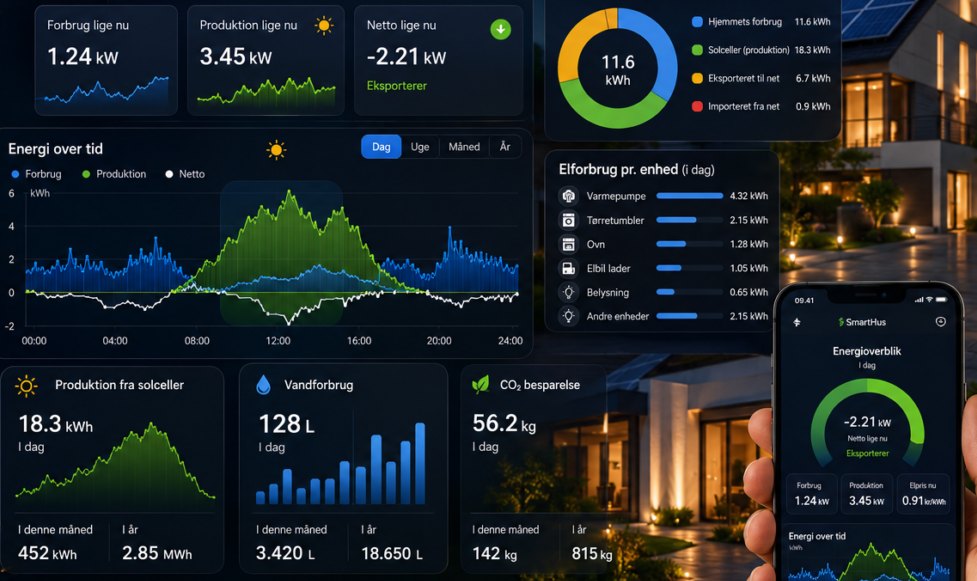This screenshot has width=977, height=581.
Task: Tap the Elpris nu tile on the phone
Action: (x=923, y=494)
